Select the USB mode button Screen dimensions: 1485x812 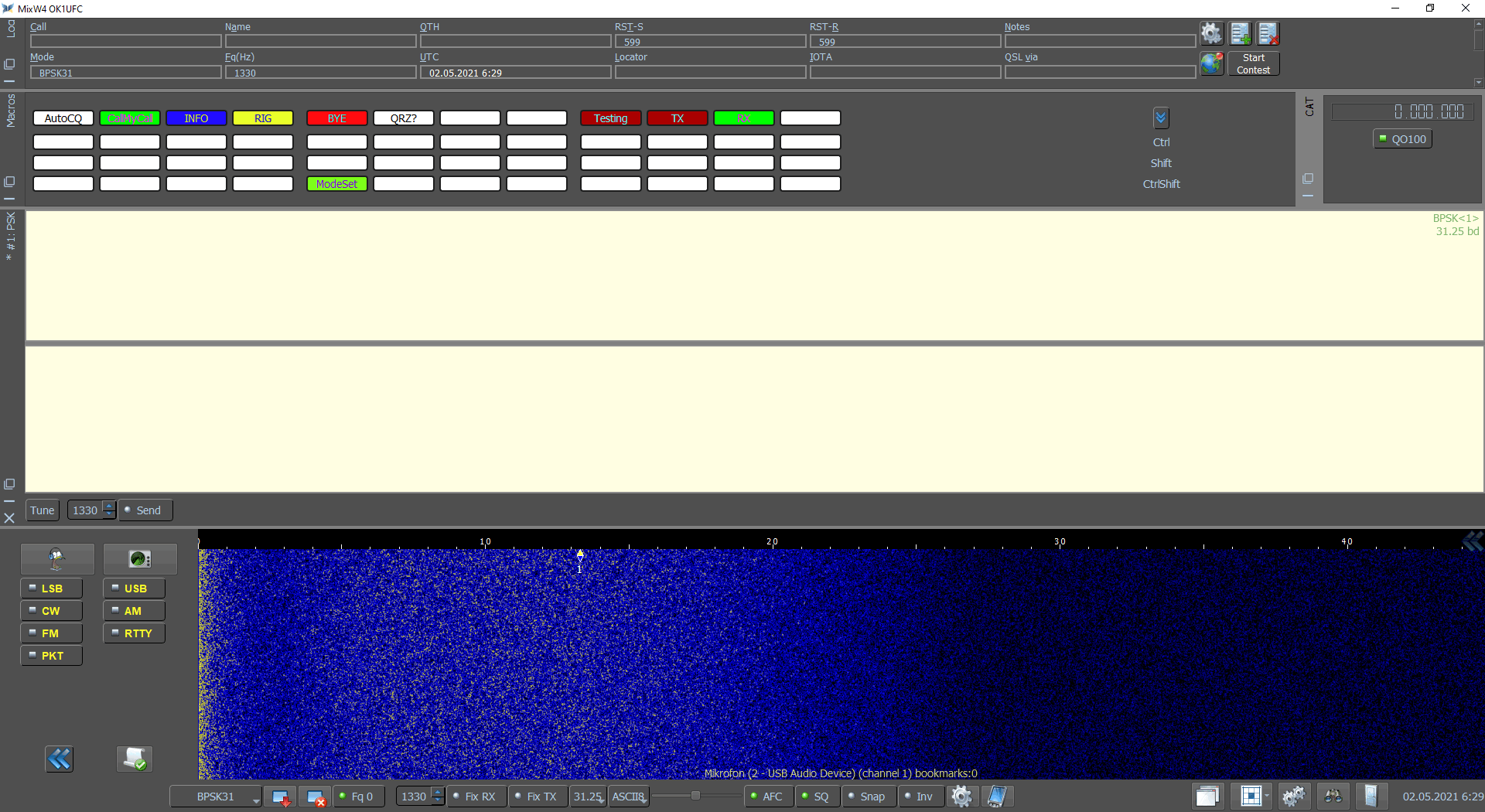tap(135, 589)
